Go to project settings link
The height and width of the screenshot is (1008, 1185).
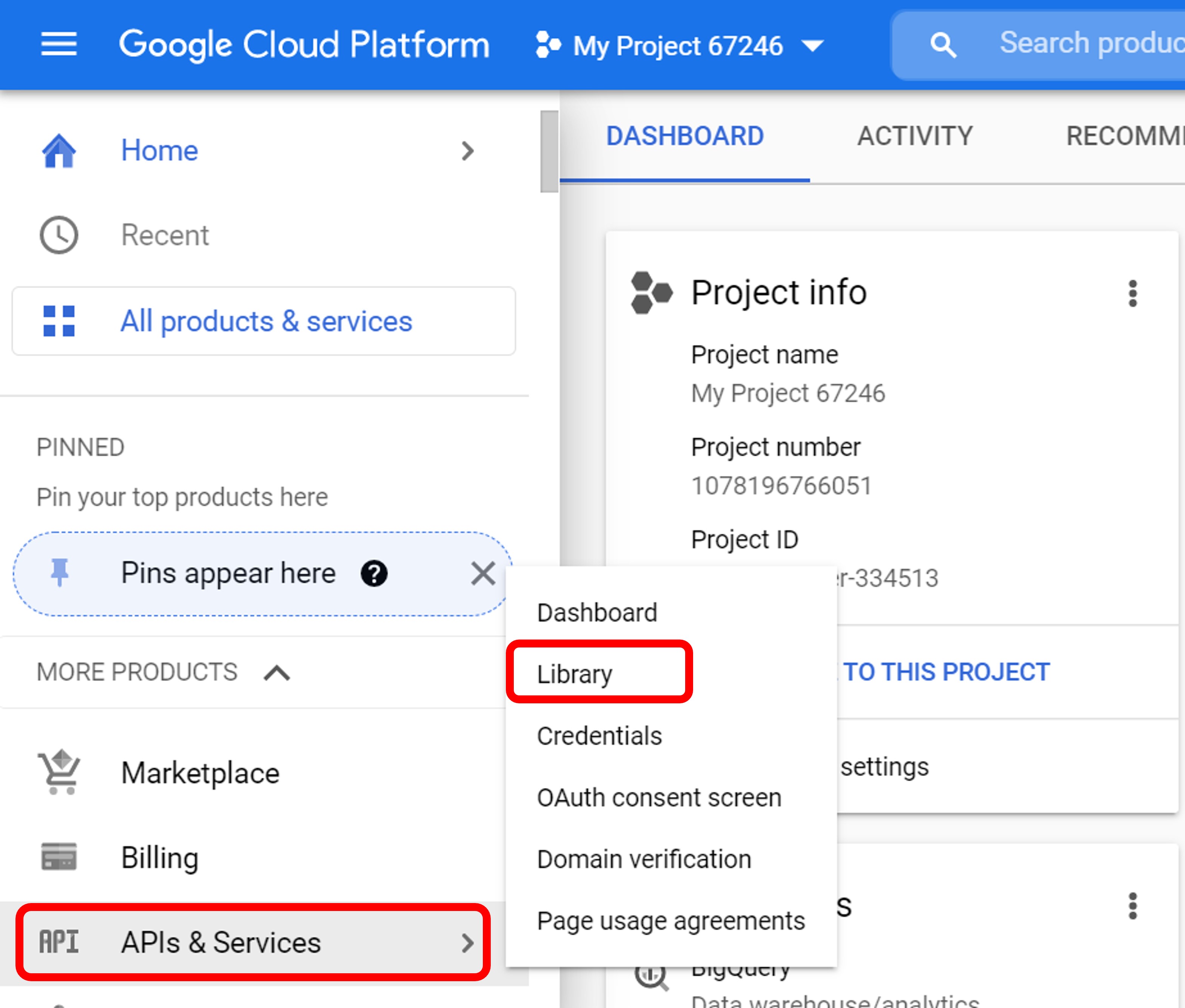pos(885,767)
